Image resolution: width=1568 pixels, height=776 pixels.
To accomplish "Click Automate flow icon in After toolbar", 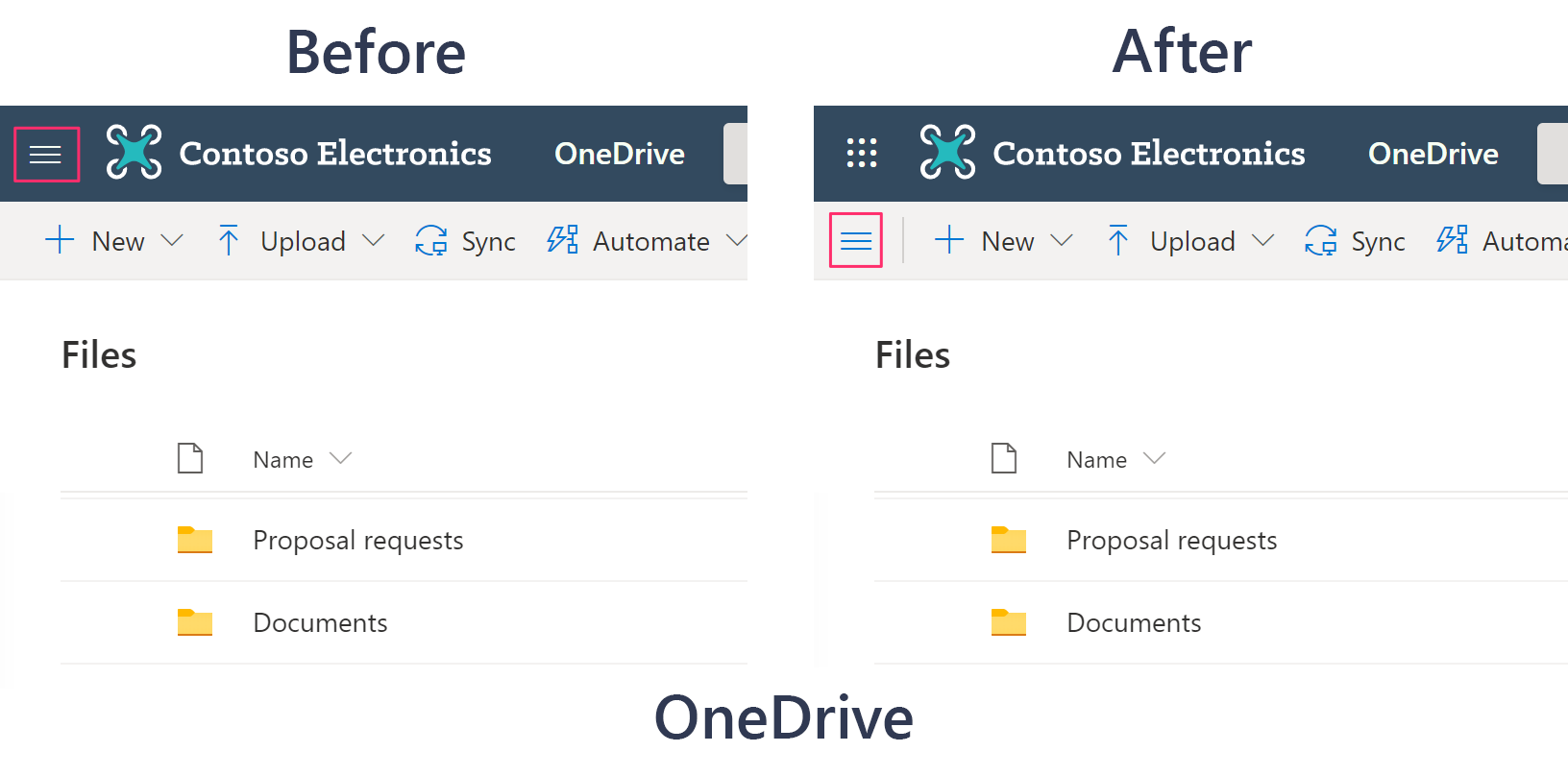I will [1452, 239].
